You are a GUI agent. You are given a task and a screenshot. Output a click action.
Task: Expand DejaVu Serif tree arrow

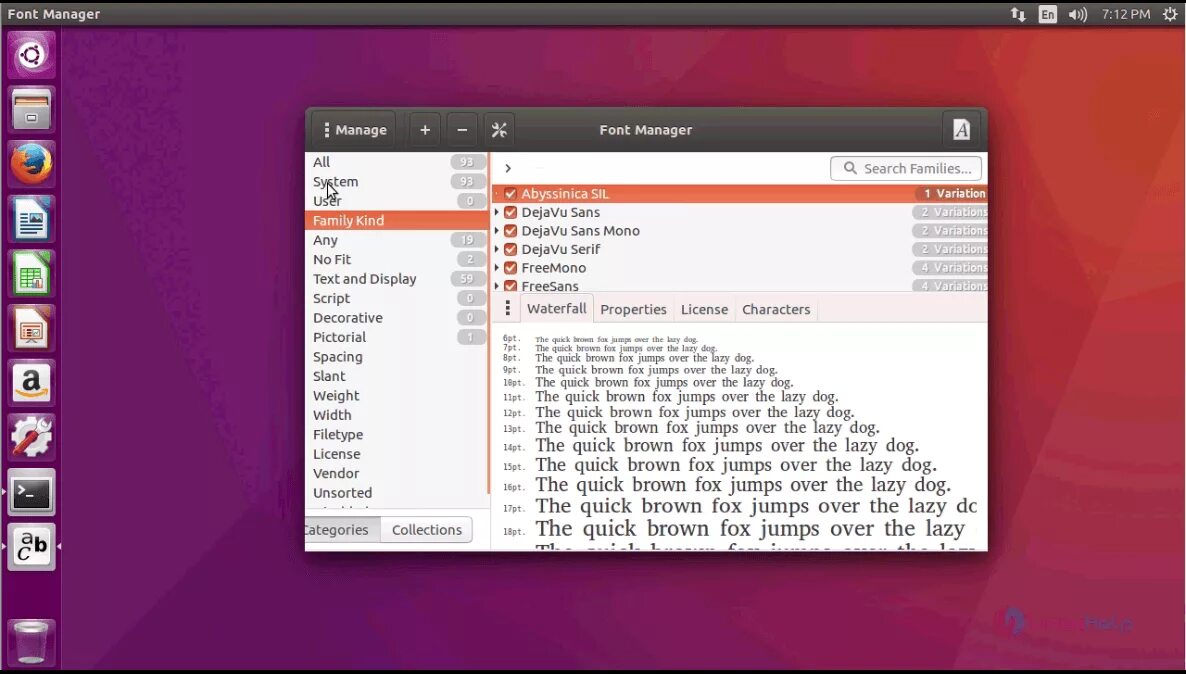pos(497,250)
